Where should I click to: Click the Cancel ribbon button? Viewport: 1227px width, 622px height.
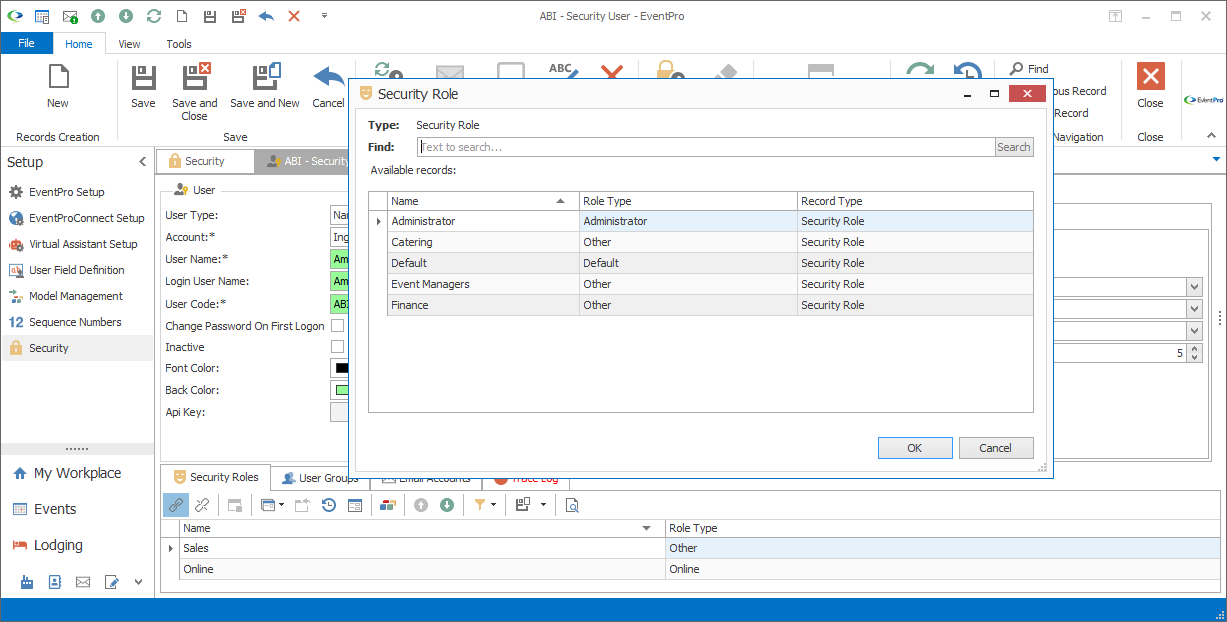(328, 86)
